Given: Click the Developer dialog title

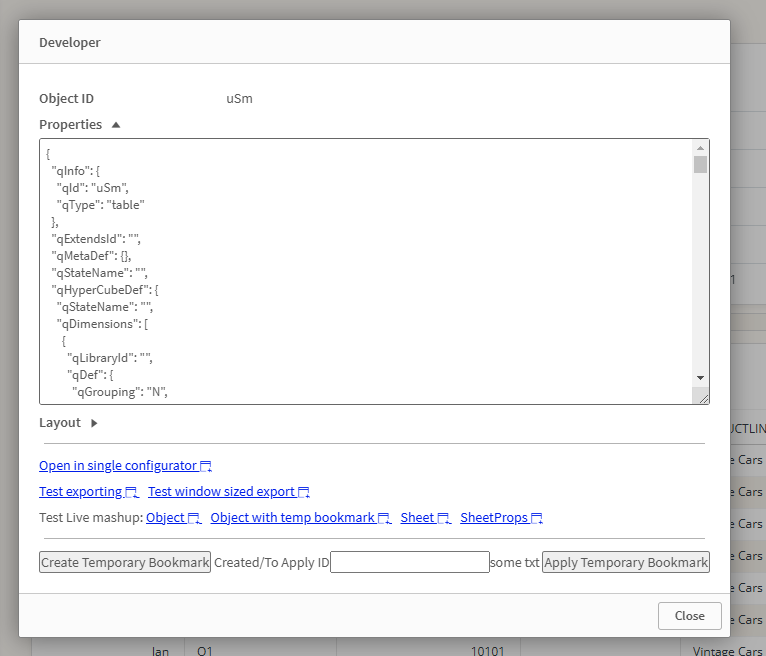Looking at the screenshot, I should 70,42.
